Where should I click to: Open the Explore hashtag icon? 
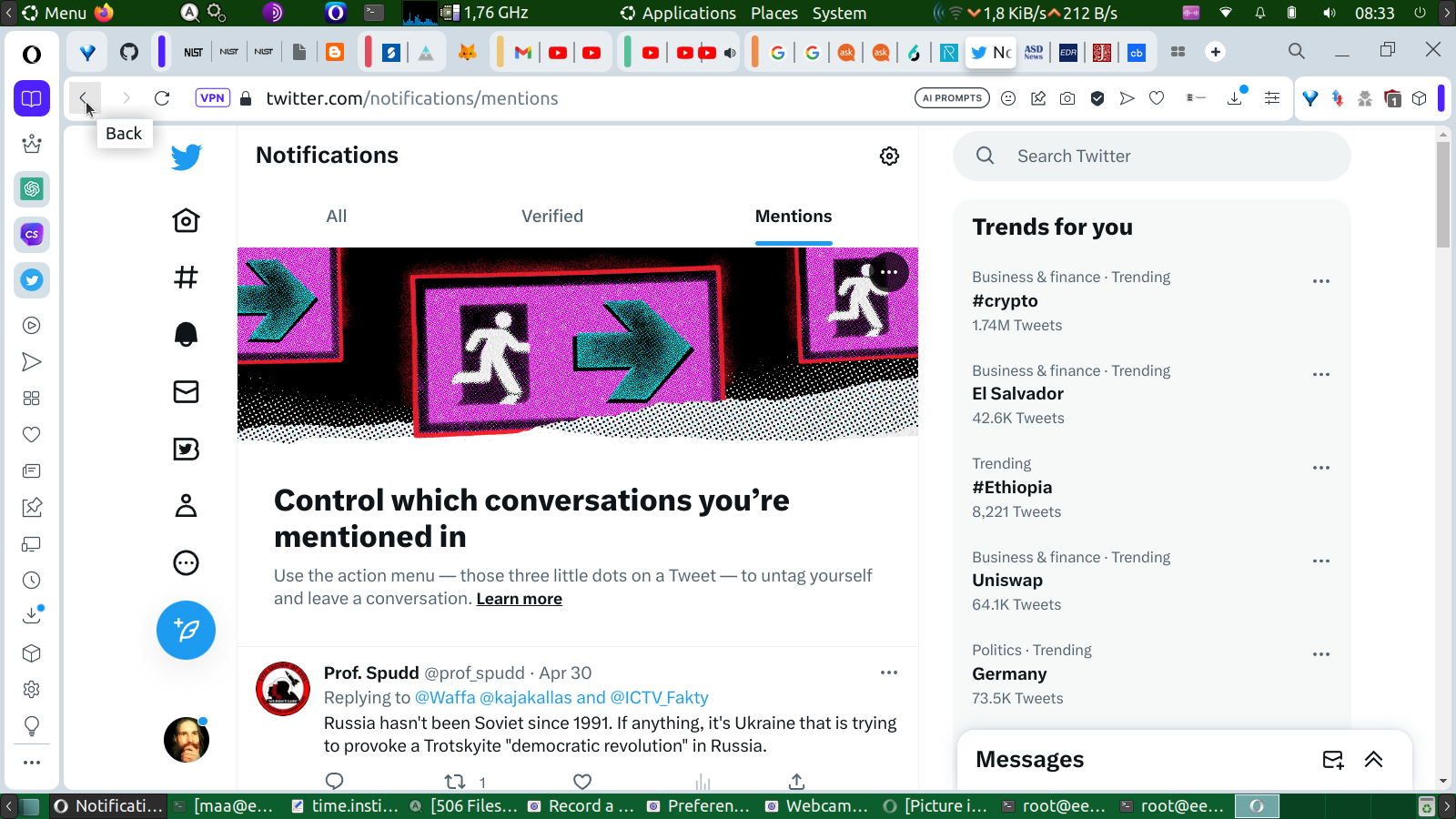pos(186,277)
